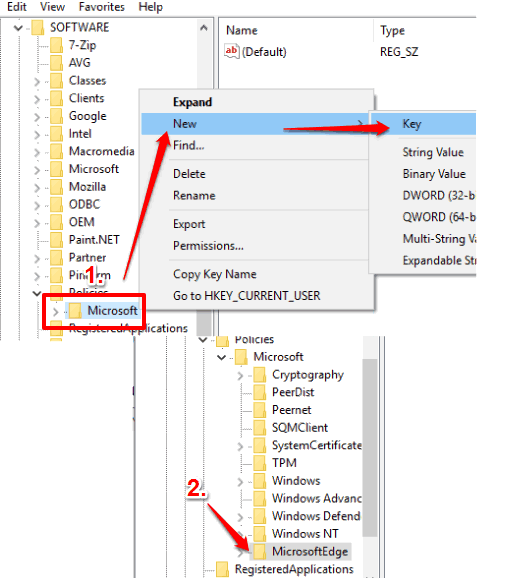
Task: Click the SQMClient folder icon
Action: pyautogui.click(x=259, y=428)
